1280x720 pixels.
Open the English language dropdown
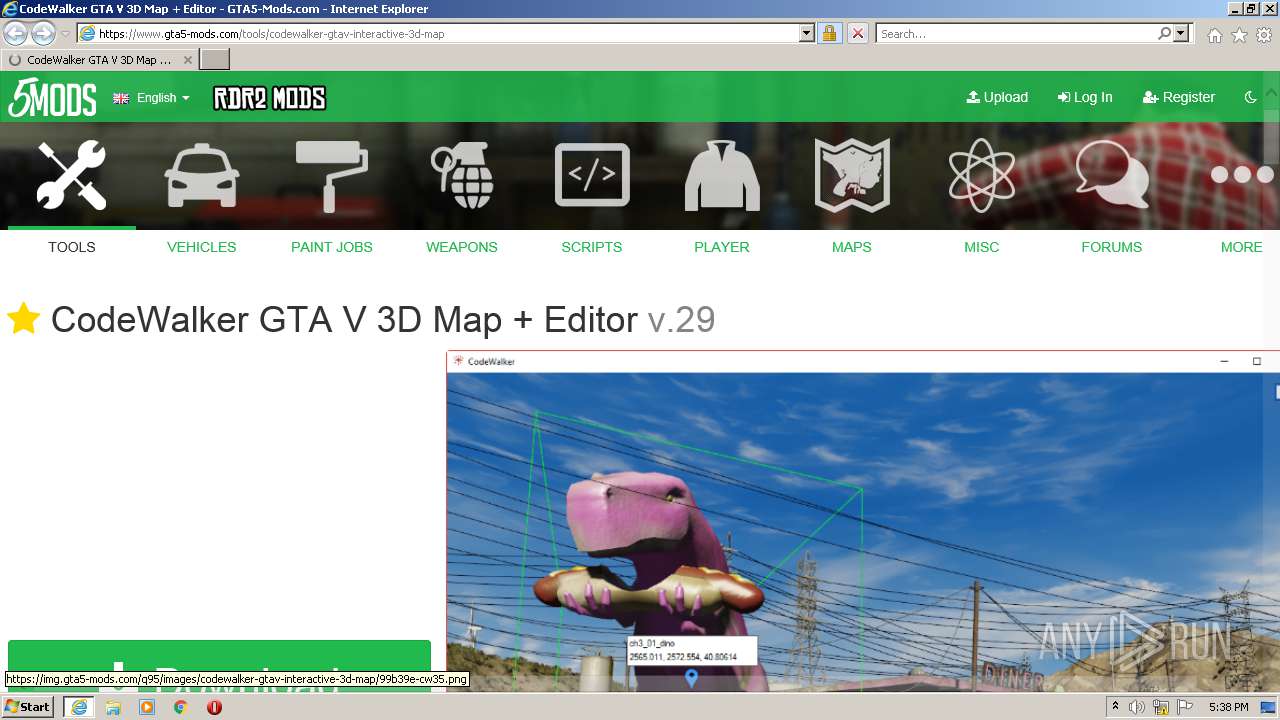click(x=151, y=98)
